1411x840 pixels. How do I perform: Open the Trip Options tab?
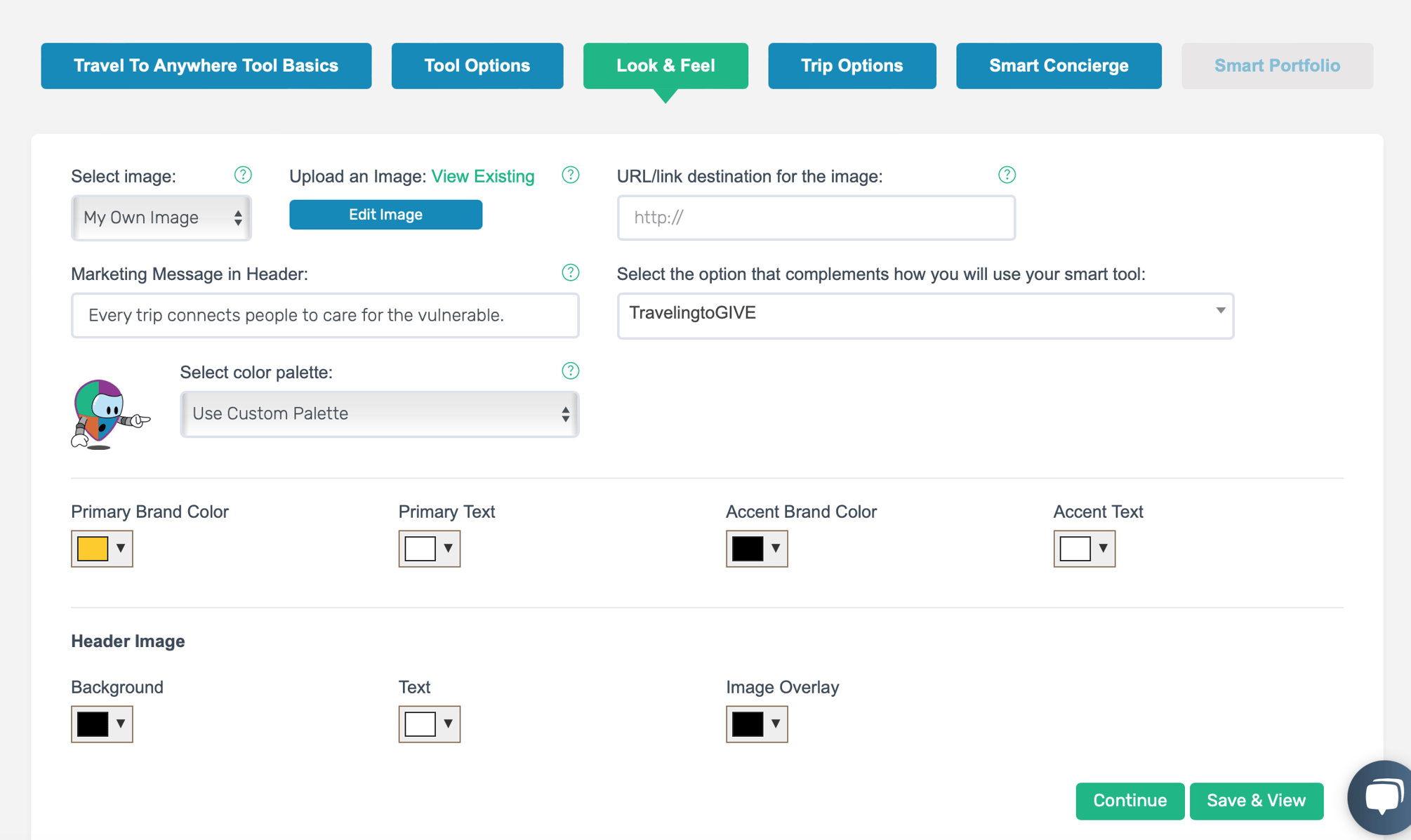pos(852,65)
